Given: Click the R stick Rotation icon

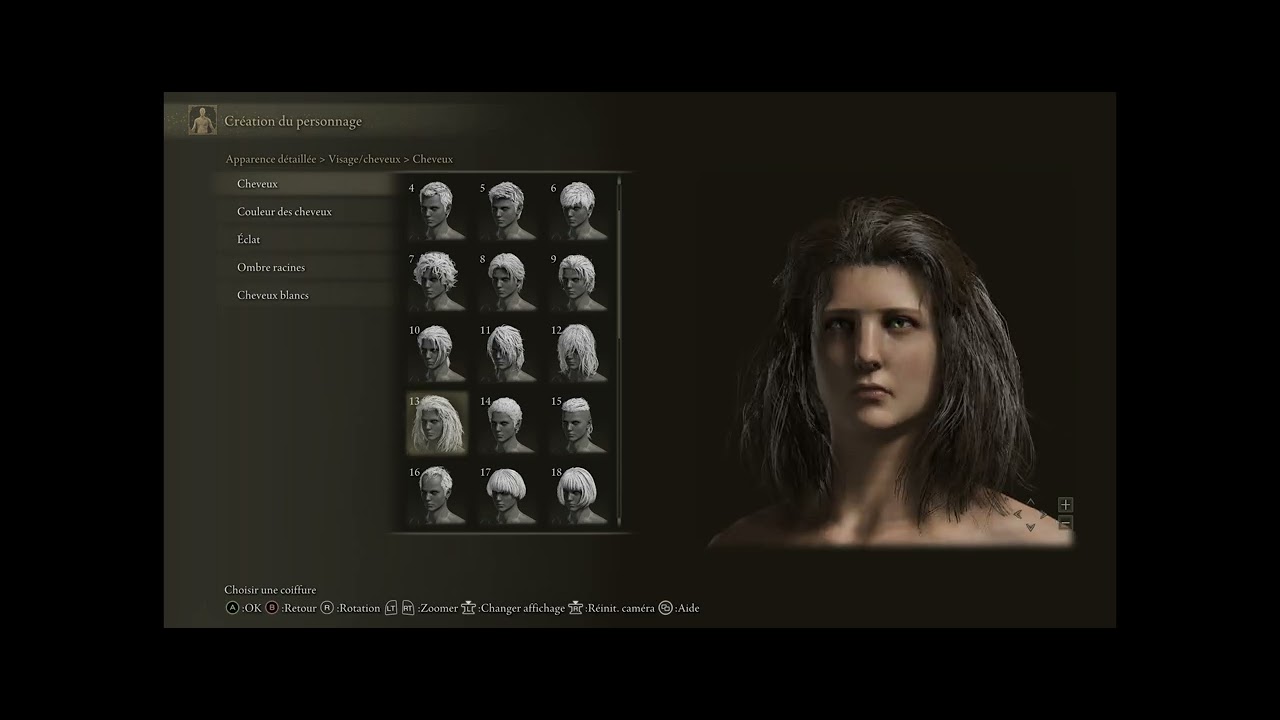Looking at the screenshot, I should click(327, 608).
